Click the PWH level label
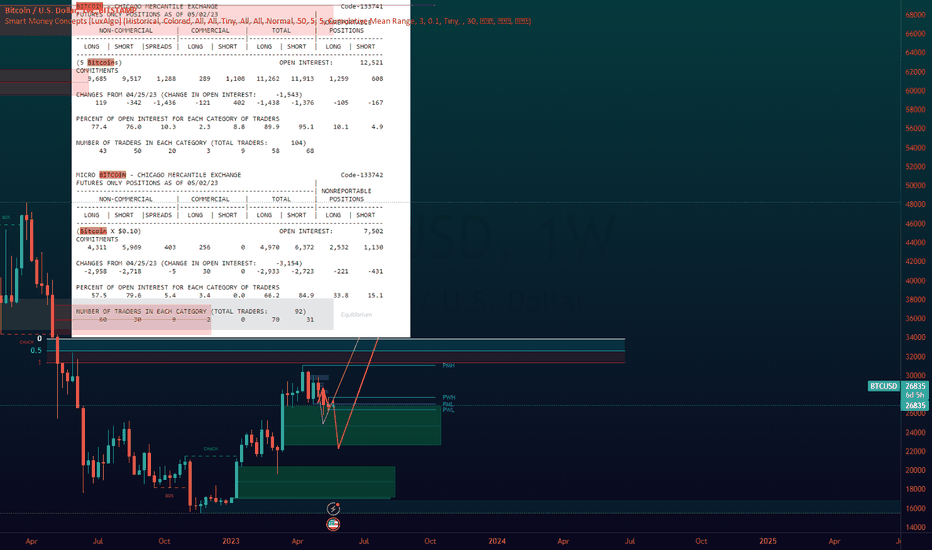The width and height of the screenshot is (932, 550). coord(449,397)
